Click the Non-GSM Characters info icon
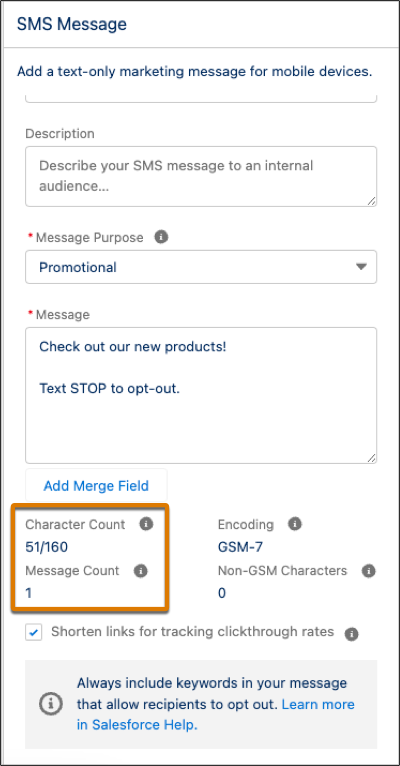The height and width of the screenshot is (766, 400). pos(369,571)
